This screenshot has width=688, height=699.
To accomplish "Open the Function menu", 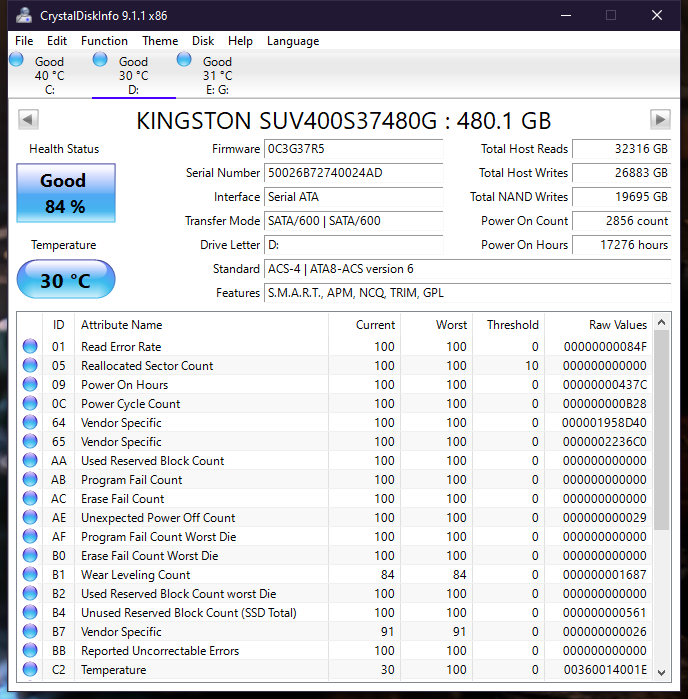I will coord(104,41).
